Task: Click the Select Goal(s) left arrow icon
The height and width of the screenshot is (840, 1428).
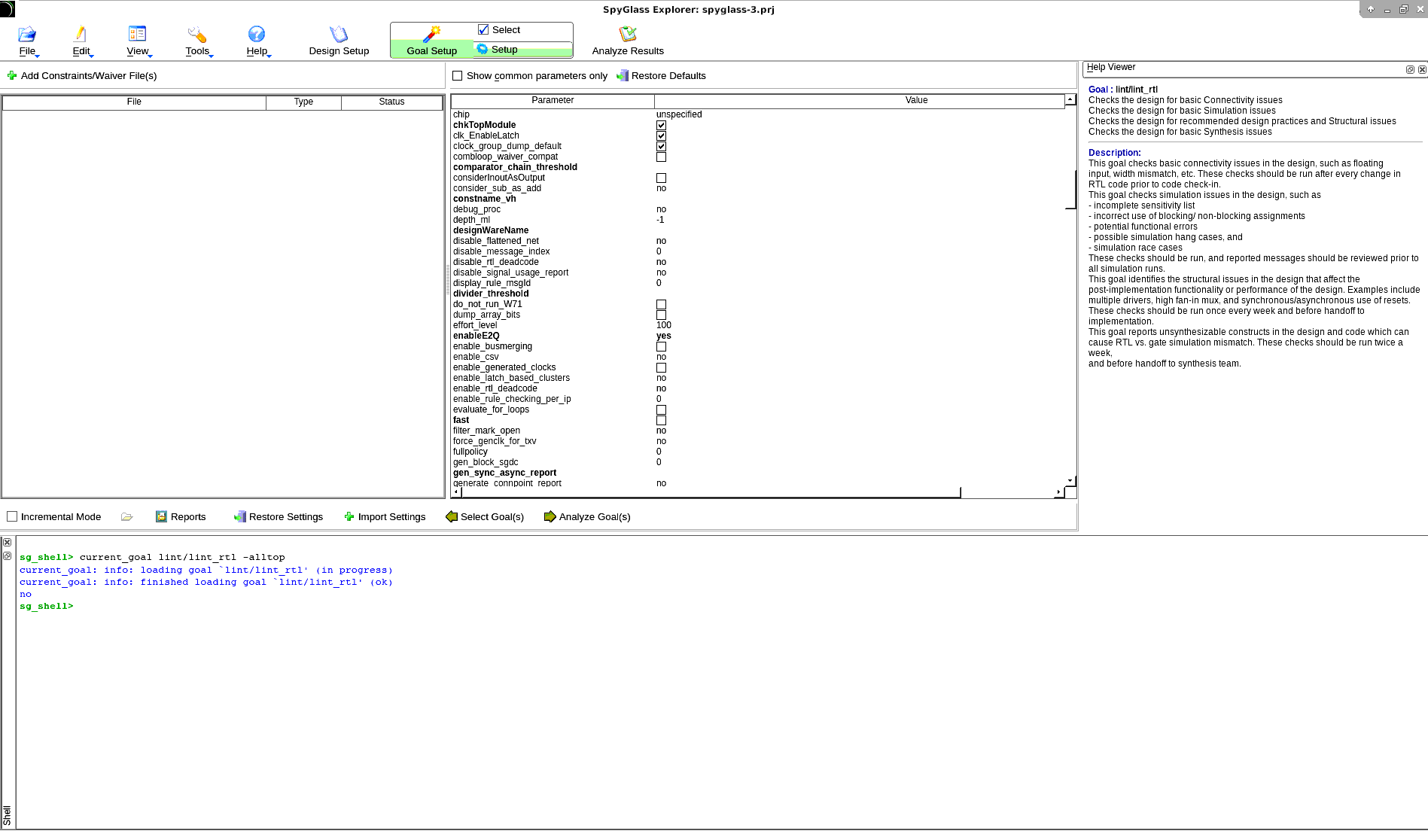Action: pyautogui.click(x=452, y=516)
